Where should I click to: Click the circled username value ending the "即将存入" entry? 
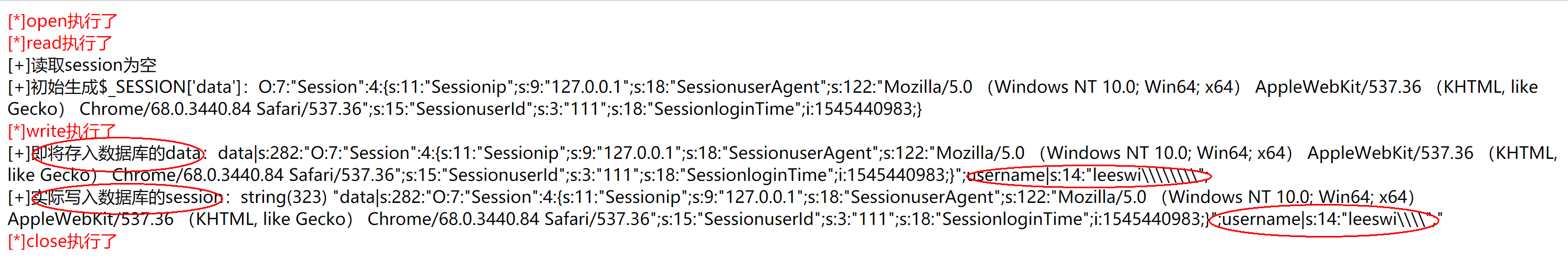pyautogui.click(x=1087, y=175)
